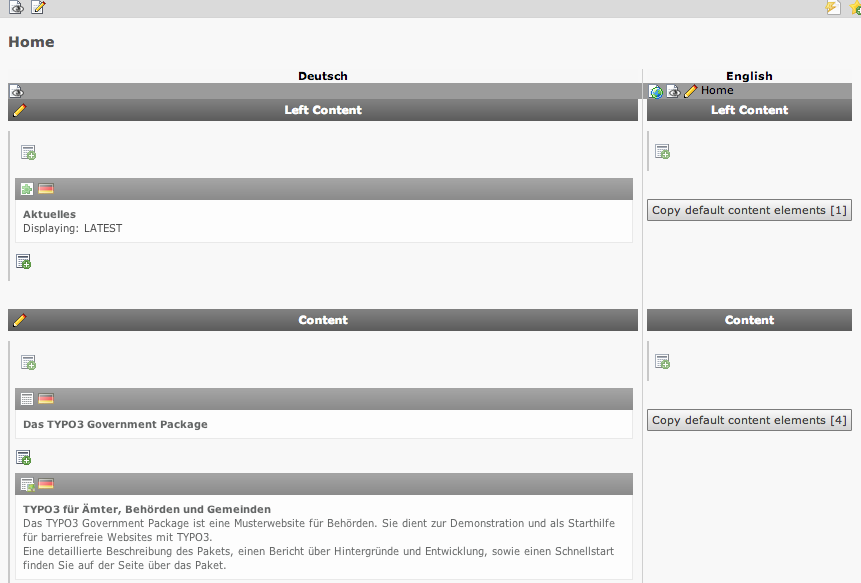The width and height of the screenshot is (861, 583).
Task: Click the Home page title
Action: pos(31,42)
